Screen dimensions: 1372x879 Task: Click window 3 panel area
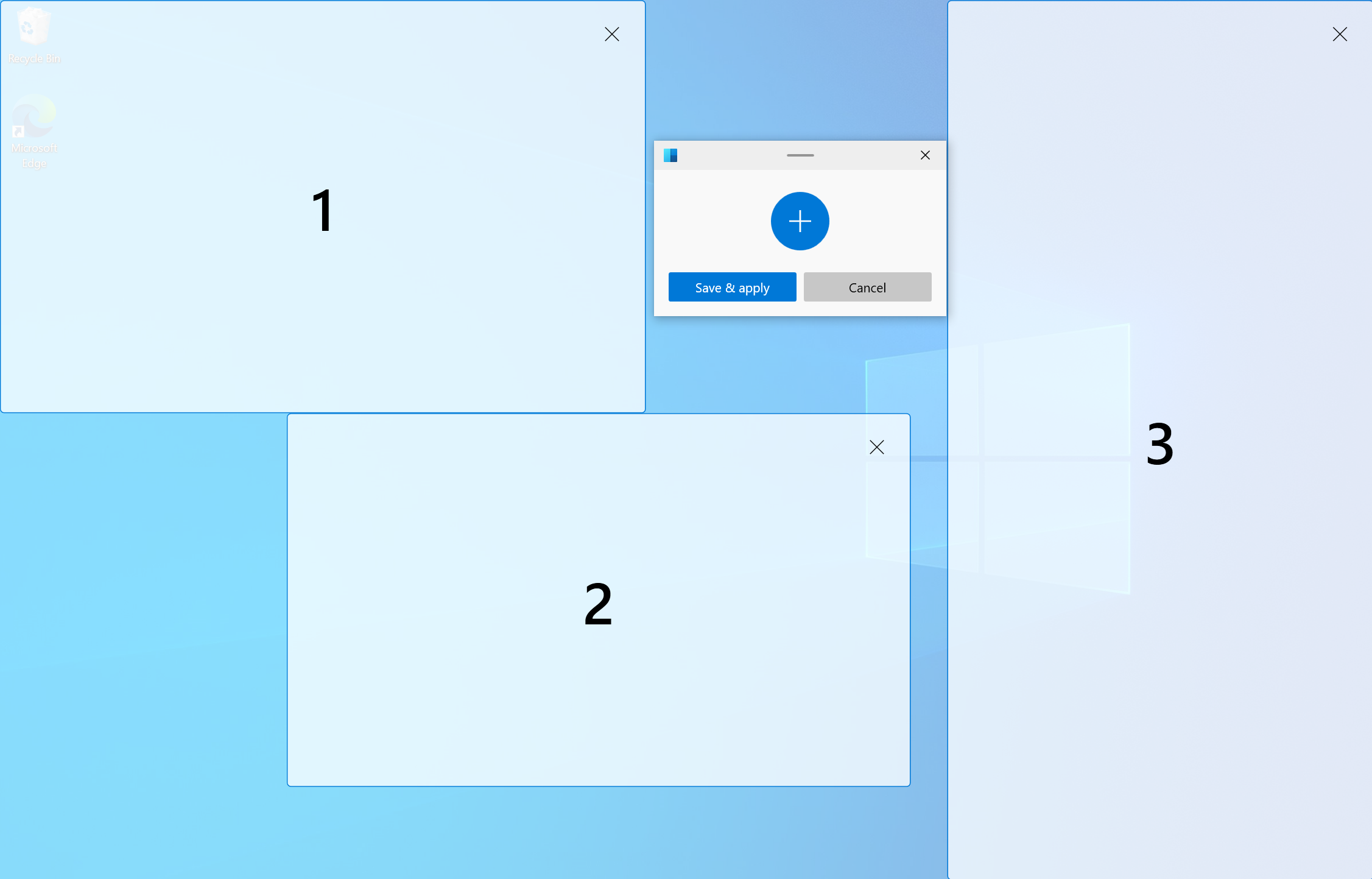tap(1162, 440)
